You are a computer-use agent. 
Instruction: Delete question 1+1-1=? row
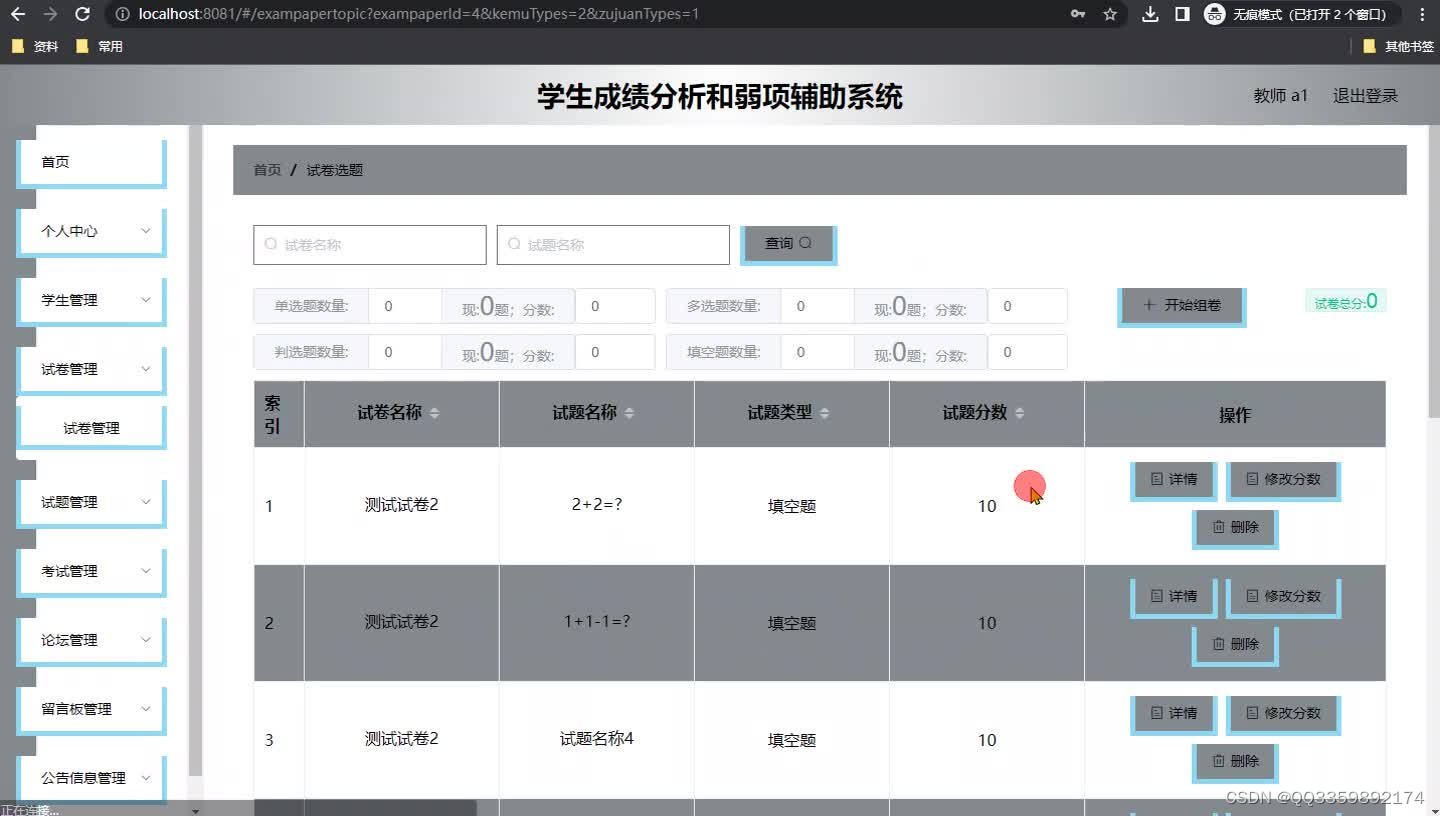pyautogui.click(x=1235, y=645)
